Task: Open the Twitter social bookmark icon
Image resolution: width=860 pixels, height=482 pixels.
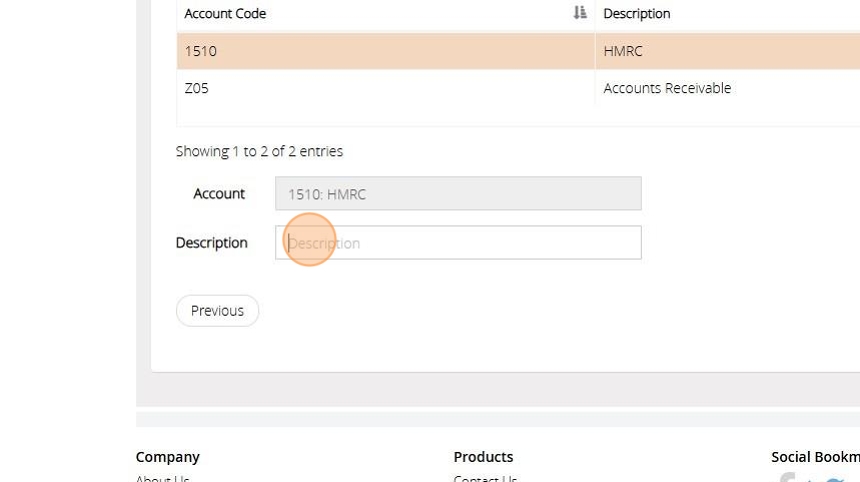Action: 834,480
